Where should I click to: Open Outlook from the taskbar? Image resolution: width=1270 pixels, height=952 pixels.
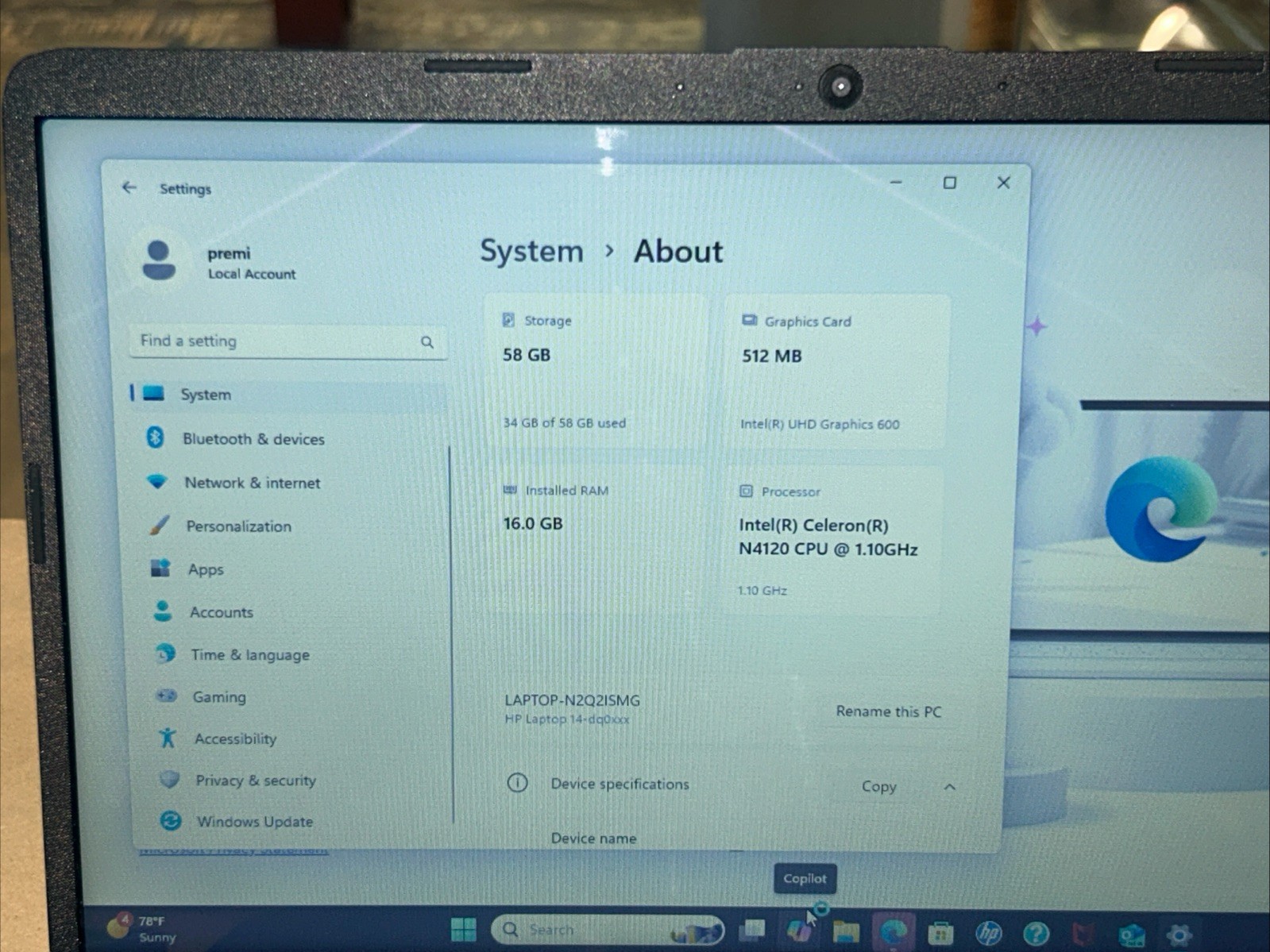click(x=1131, y=936)
